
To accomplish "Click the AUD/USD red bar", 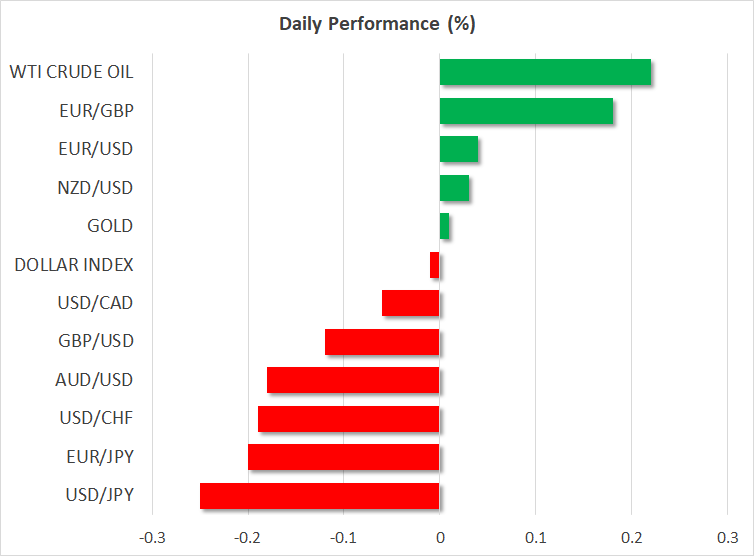I will coord(353,380).
